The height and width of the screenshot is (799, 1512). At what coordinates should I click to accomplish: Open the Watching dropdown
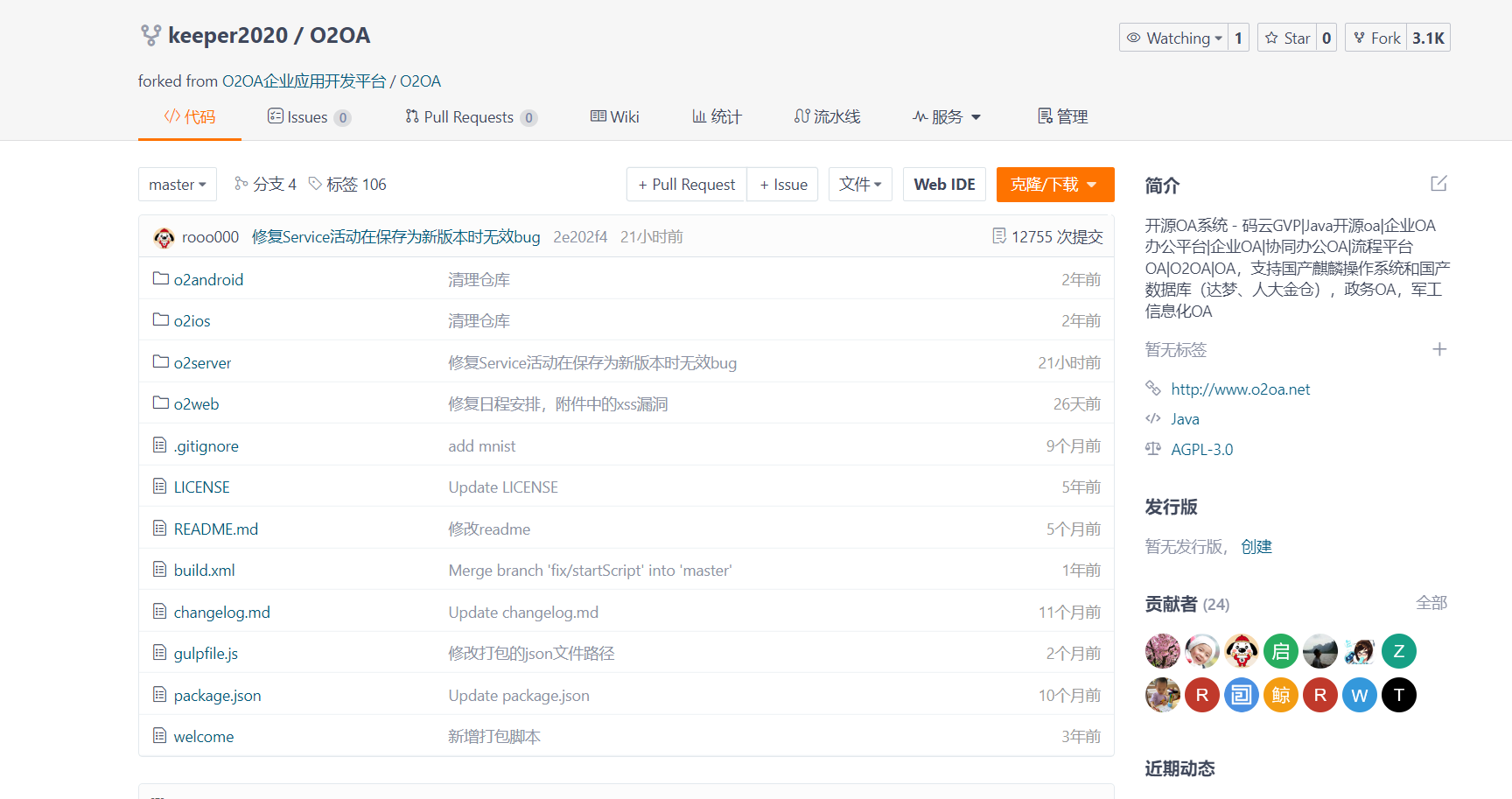(x=1174, y=38)
